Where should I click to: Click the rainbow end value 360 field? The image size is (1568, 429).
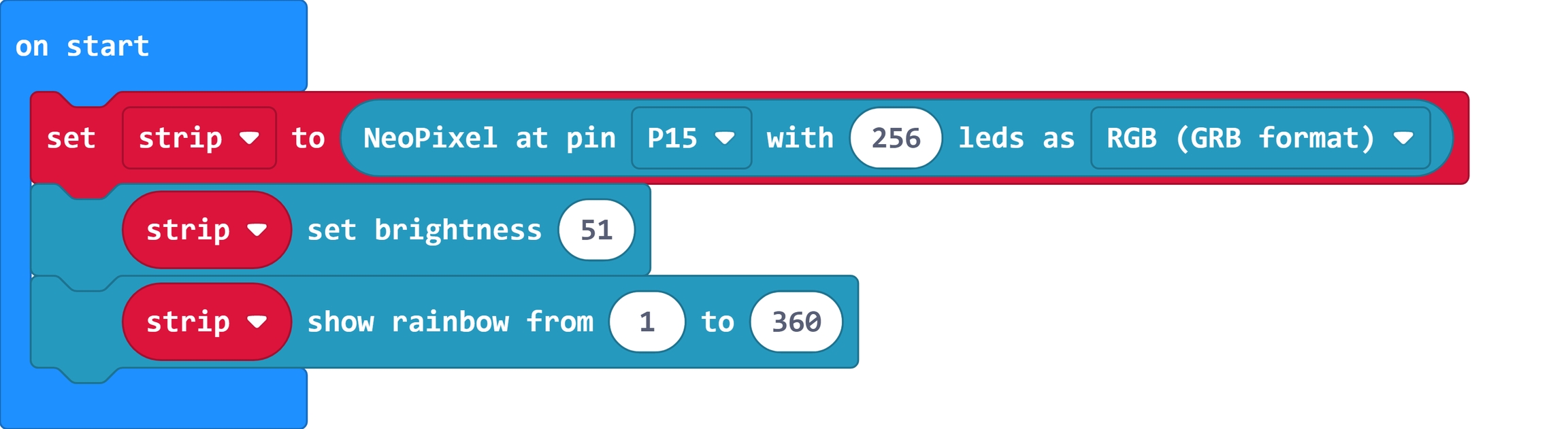point(796,322)
